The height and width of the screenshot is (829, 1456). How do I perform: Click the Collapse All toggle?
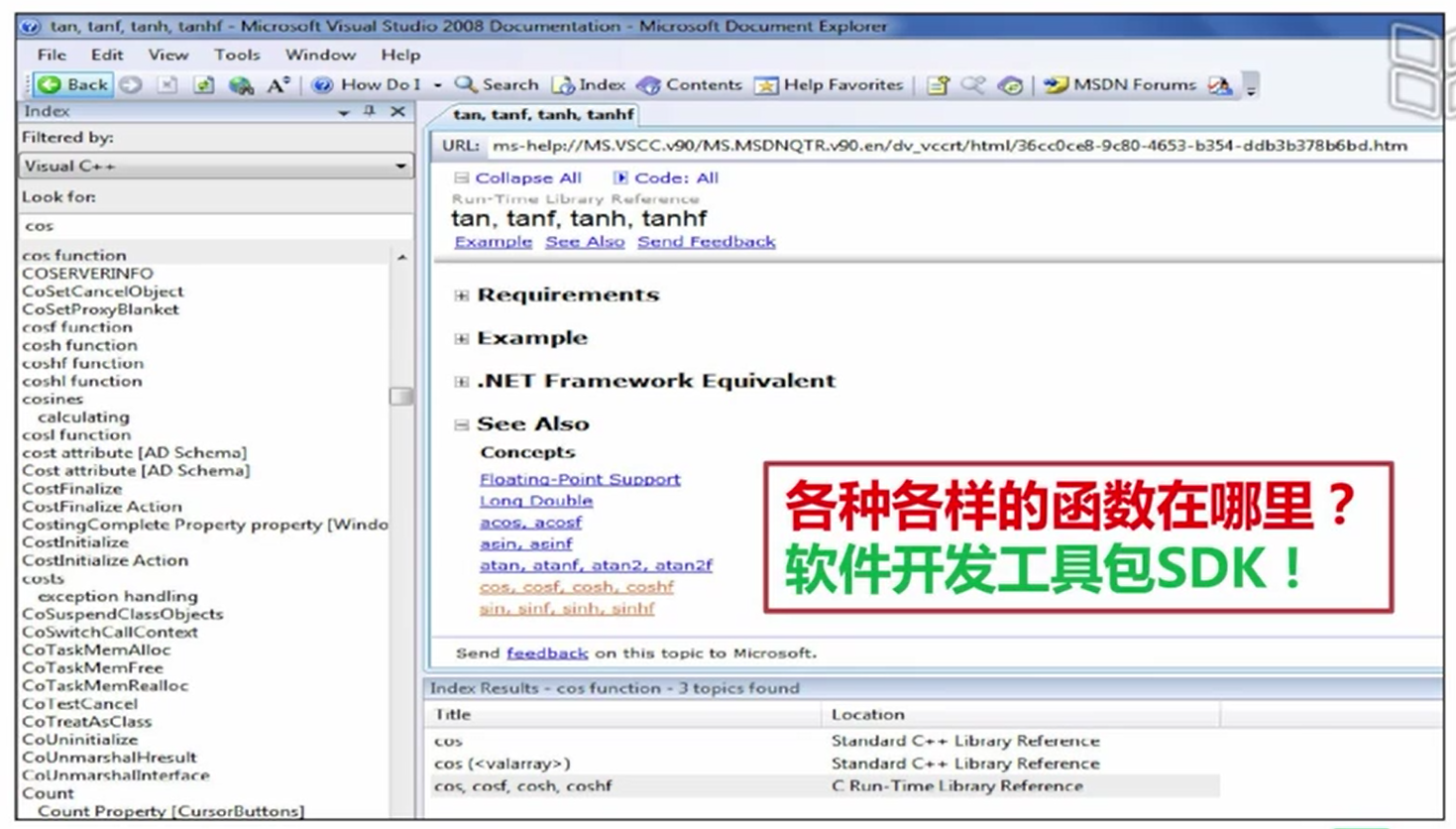point(517,178)
